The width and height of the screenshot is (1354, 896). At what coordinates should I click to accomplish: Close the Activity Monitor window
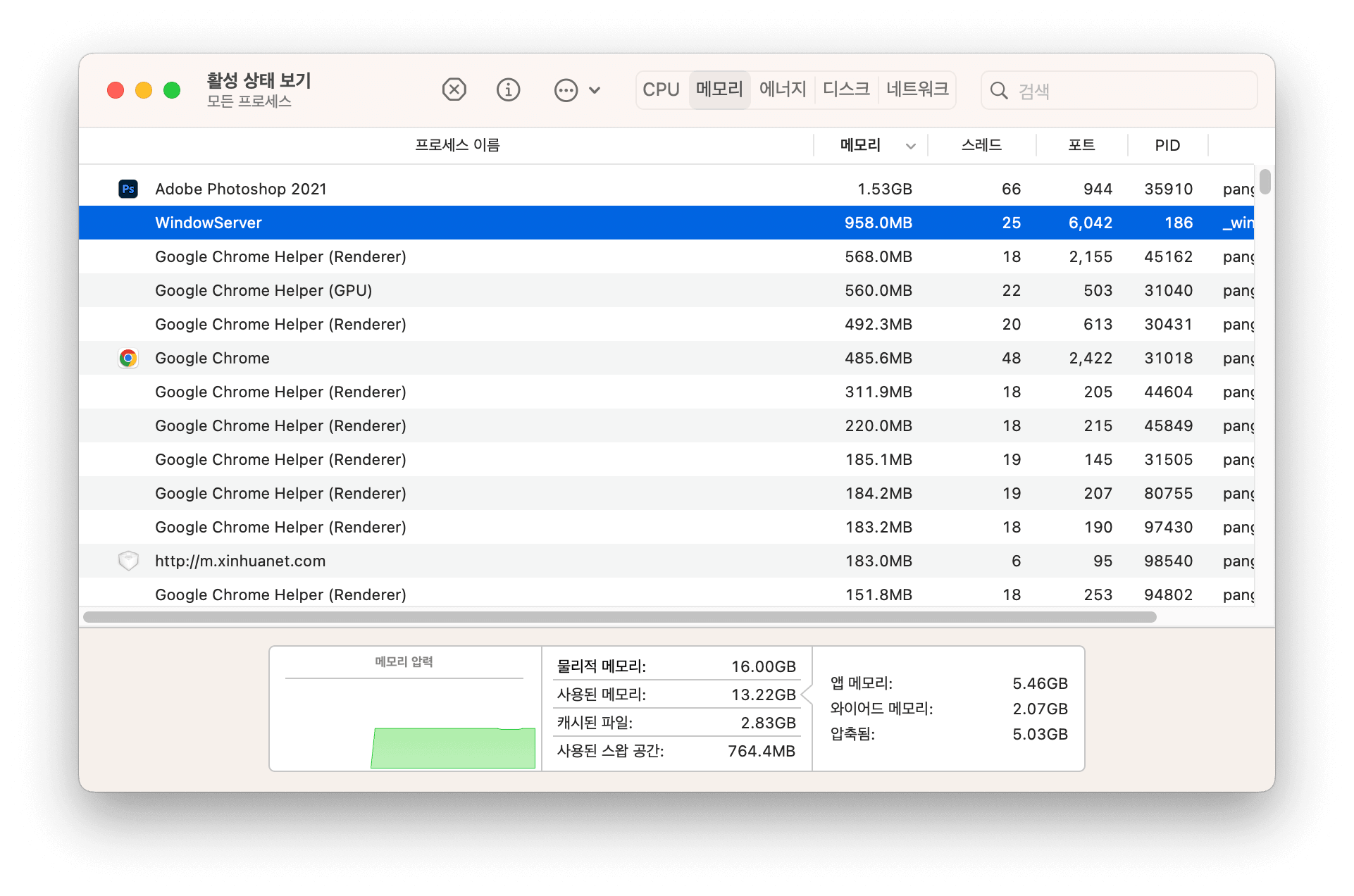116,90
